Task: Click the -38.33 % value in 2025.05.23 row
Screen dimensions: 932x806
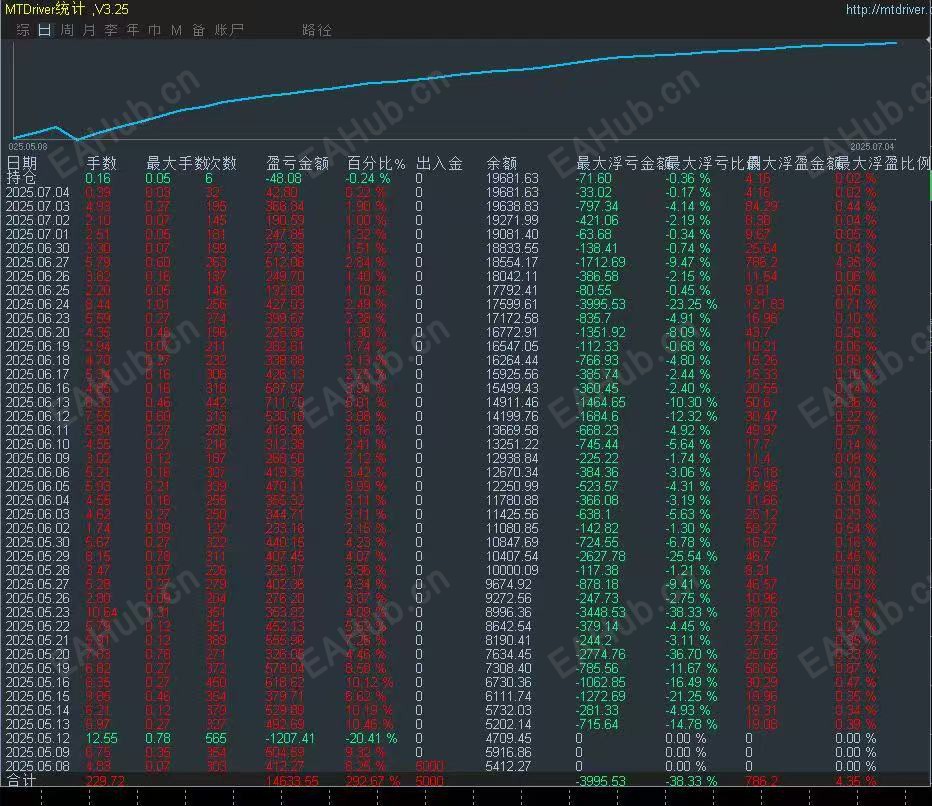Action: (691, 612)
